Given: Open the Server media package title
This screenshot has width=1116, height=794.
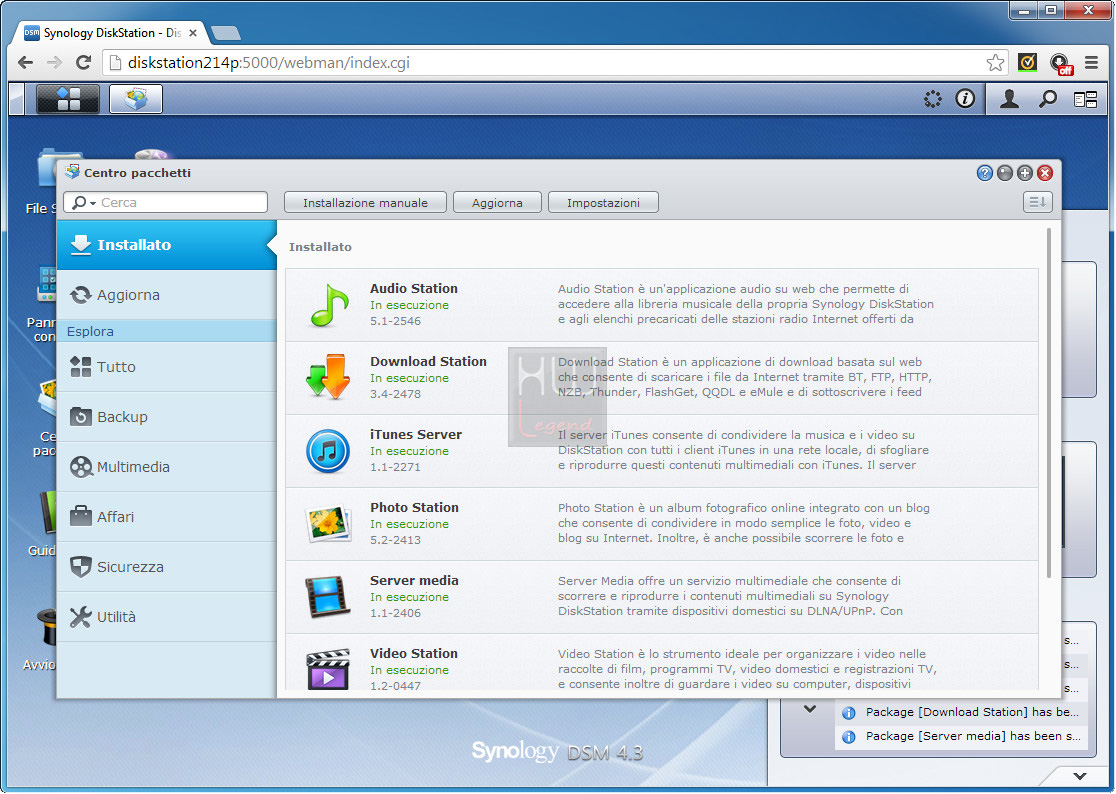Looking at the screenshot, I should (414, 581).
